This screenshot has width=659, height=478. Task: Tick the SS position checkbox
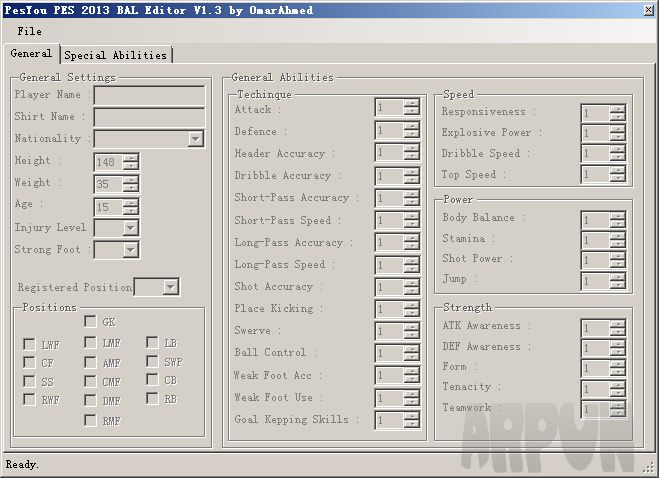(x=29, y=381)
